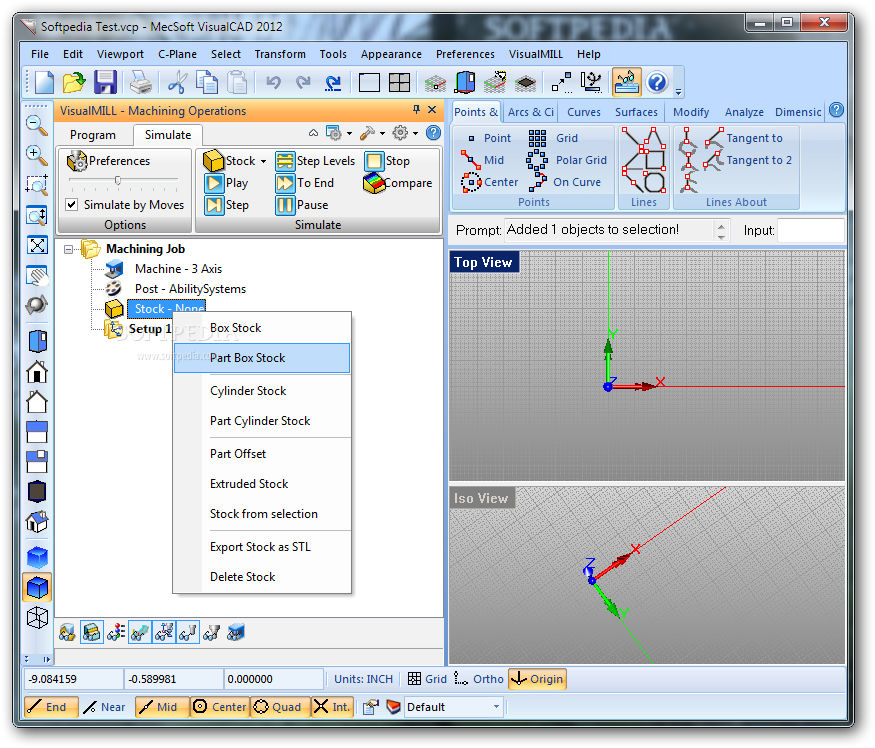Click the Preferences gear icon in Options
Viewport: 875px width, 748px height.
click(76, 161)
